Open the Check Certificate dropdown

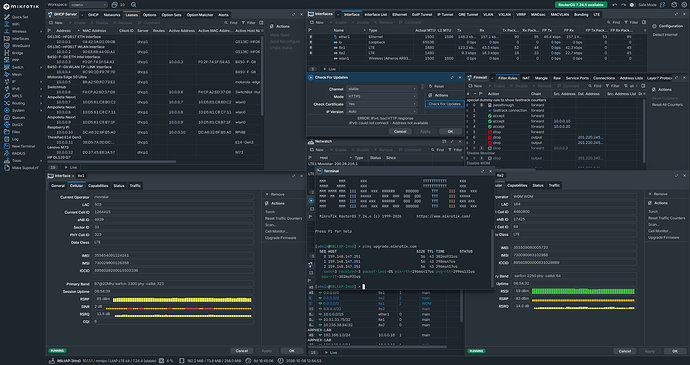pos(381,104)
